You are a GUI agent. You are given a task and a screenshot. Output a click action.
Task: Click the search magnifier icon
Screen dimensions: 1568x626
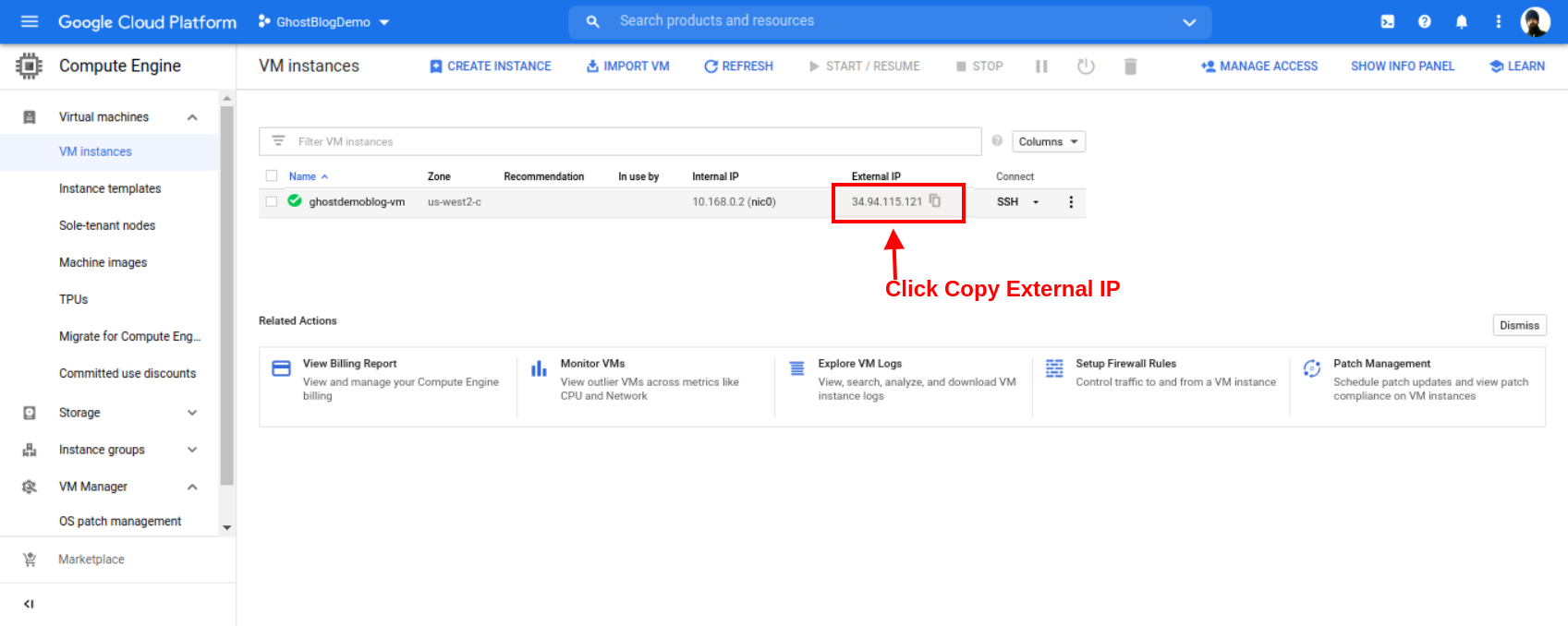coord(593,21)
